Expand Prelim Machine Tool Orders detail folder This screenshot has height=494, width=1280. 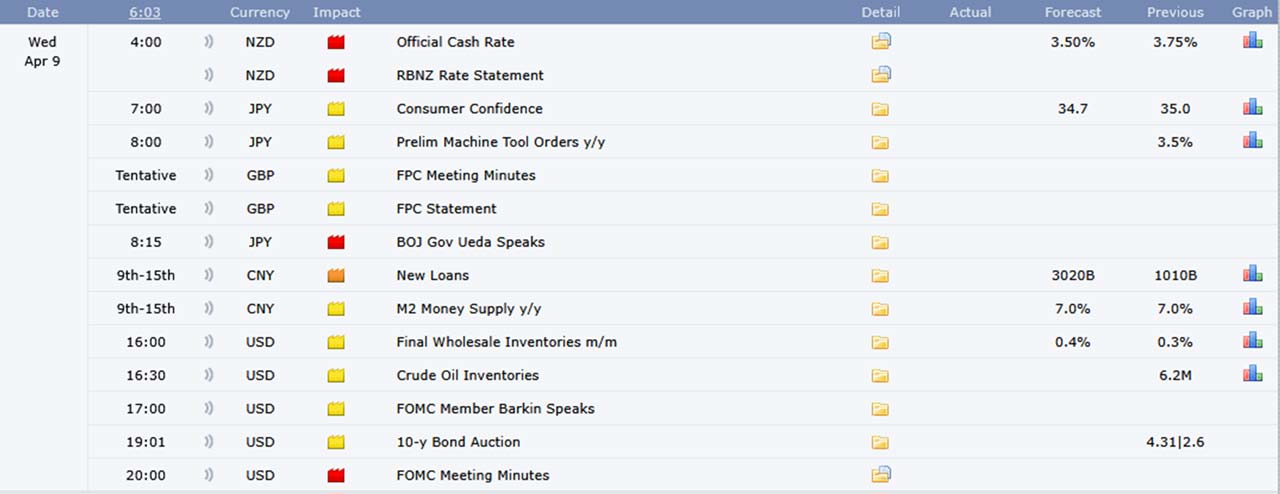click(880, 142)
